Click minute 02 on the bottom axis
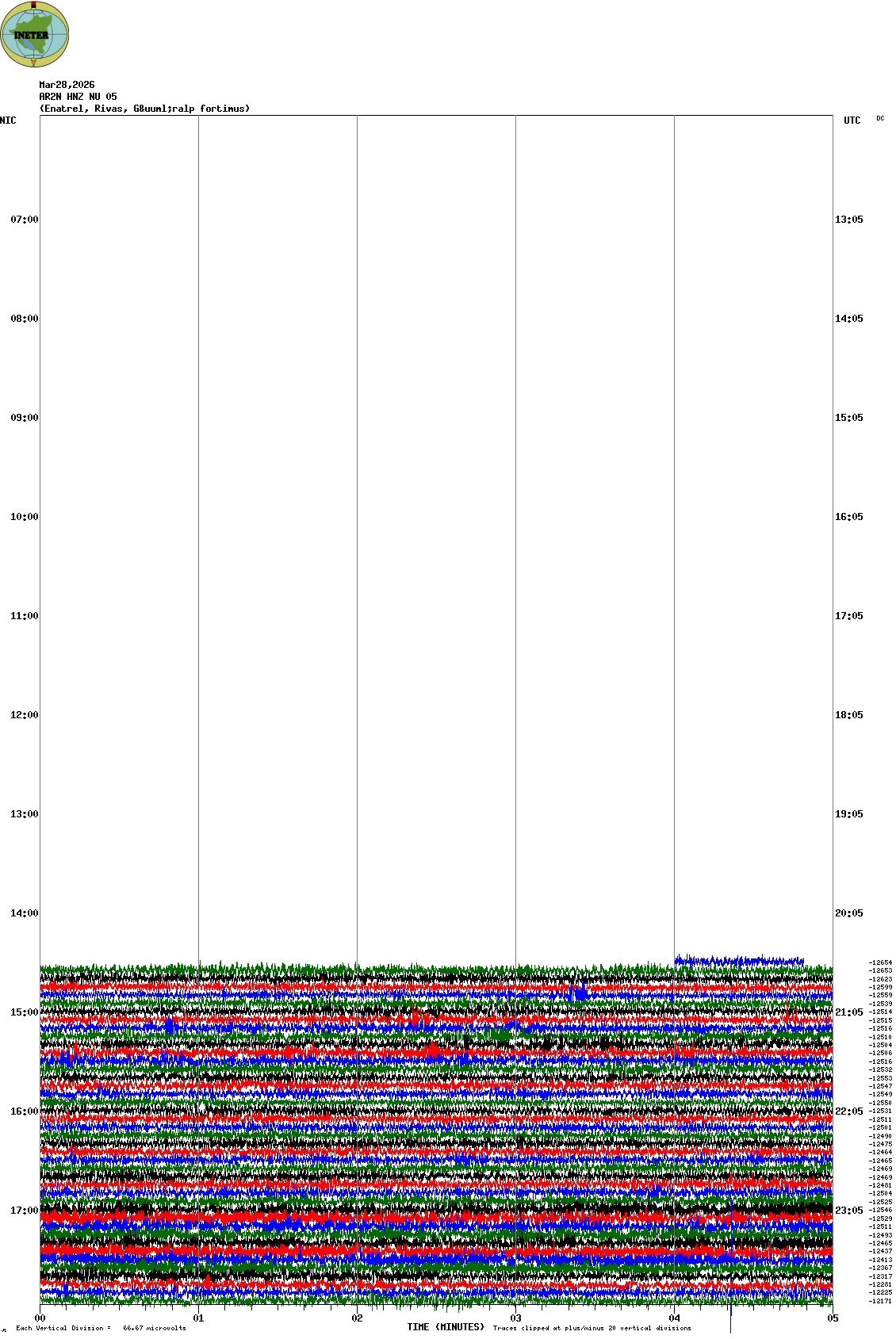Screen dimensions: 896x1339 pos(357,1318)
